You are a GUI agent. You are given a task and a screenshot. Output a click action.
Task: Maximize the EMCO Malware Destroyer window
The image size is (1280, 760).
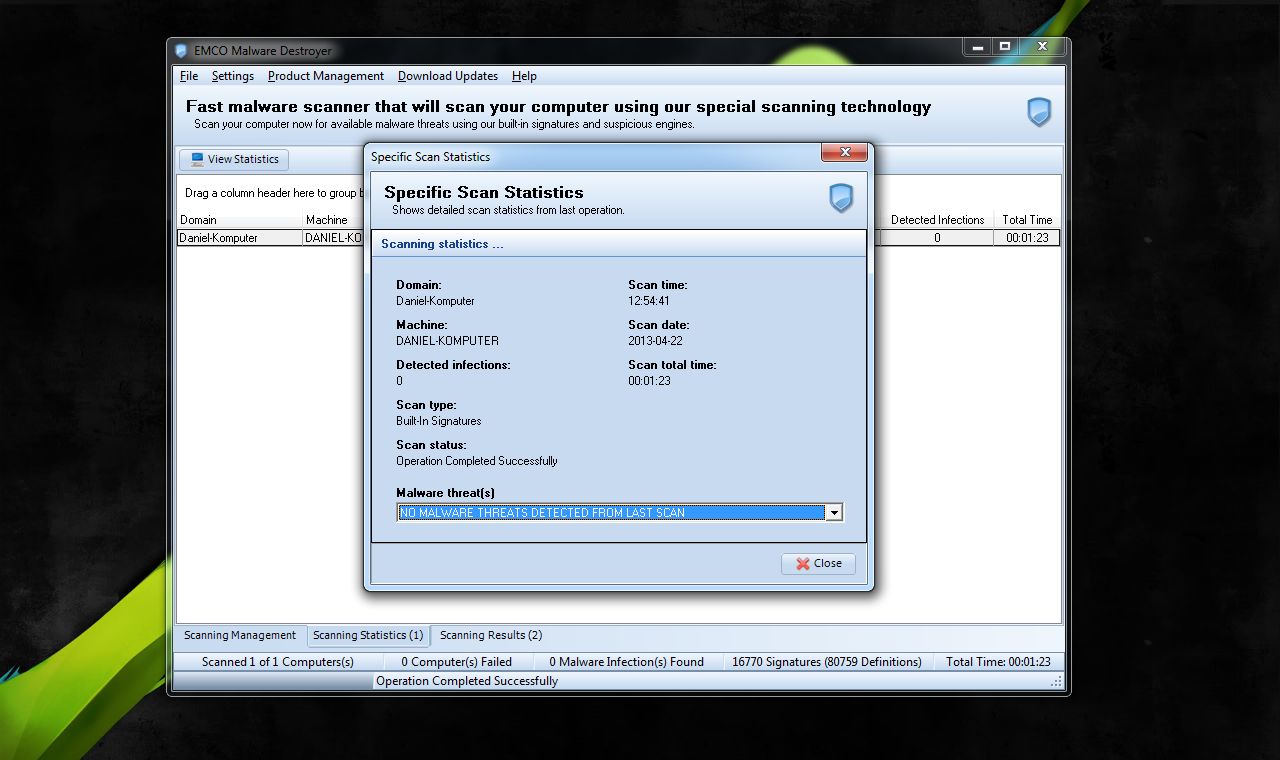(x=1005, y=46)
